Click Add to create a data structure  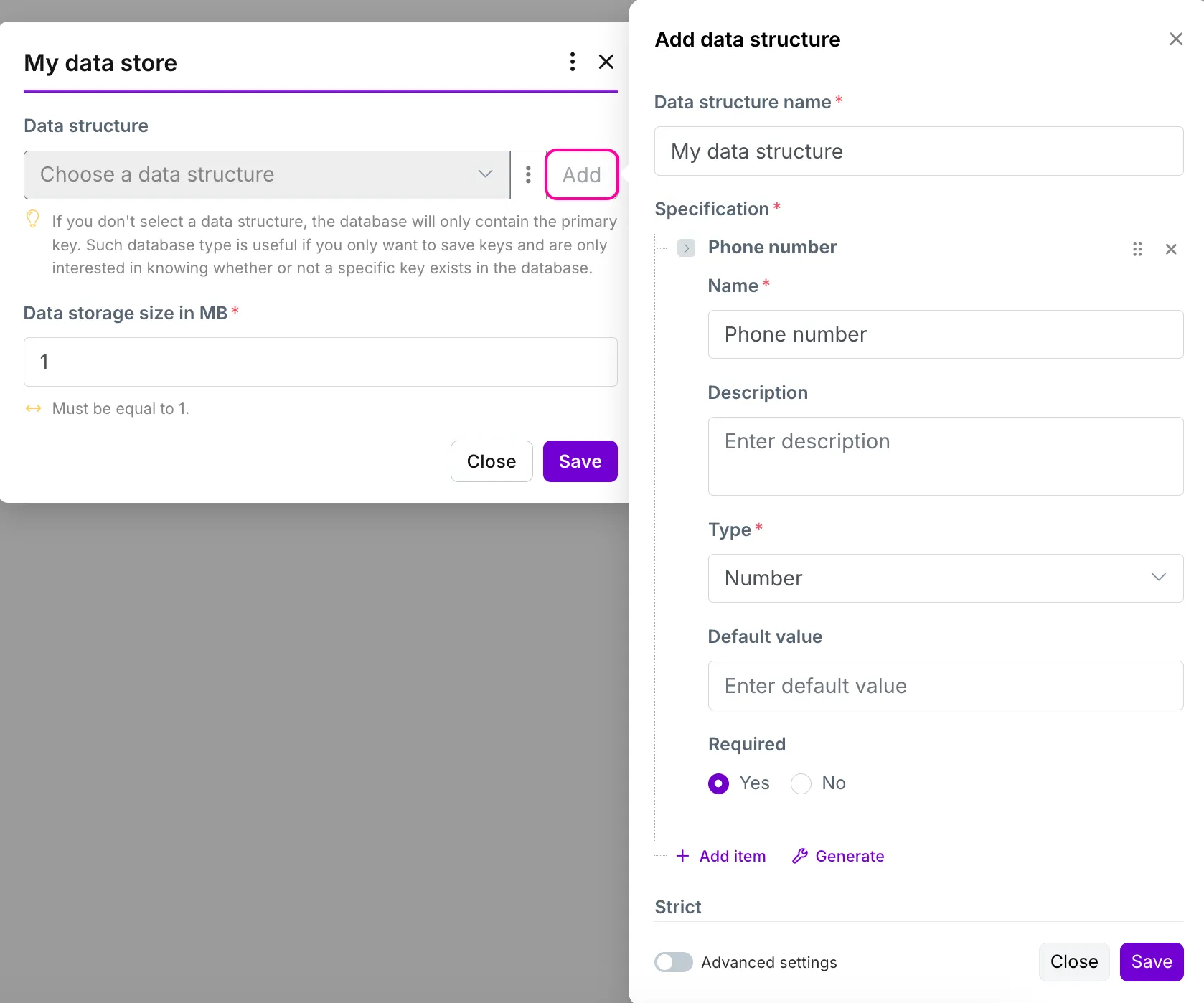pyautogui.click(x=581, y=174)
